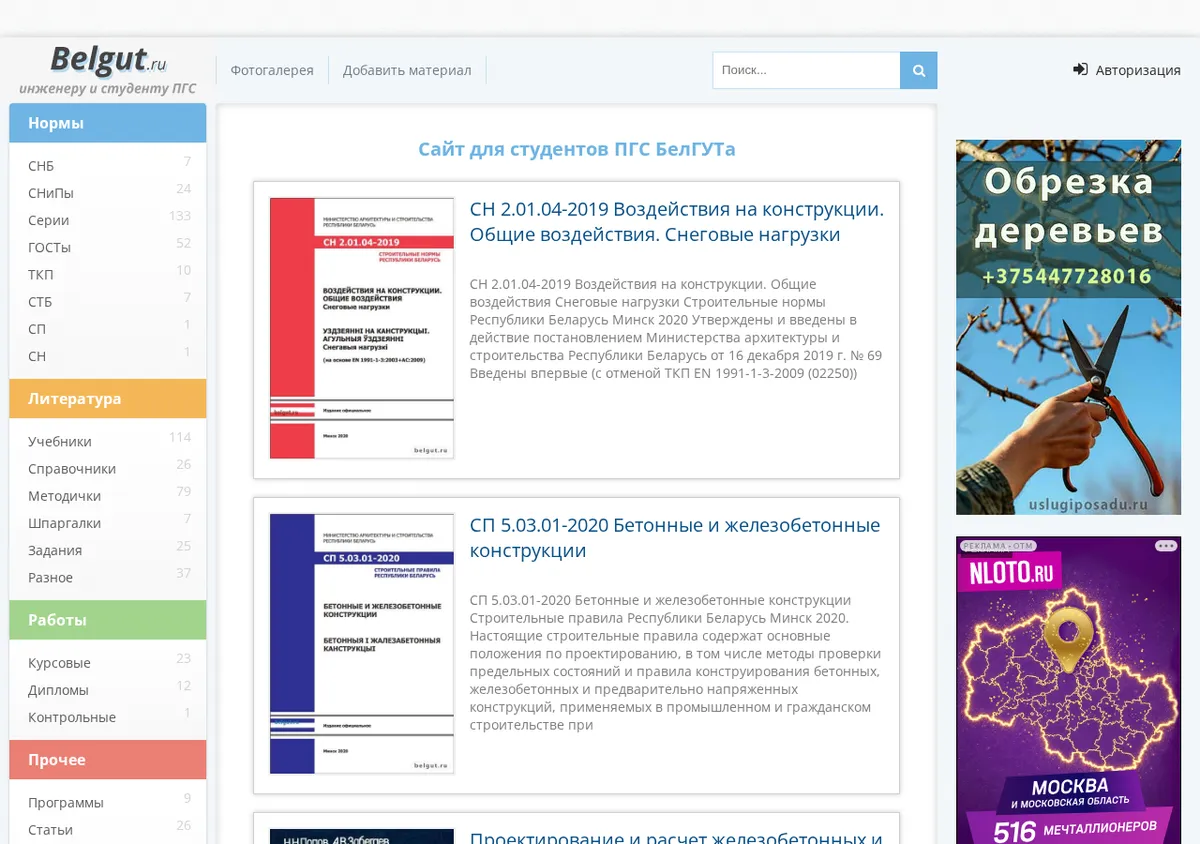Click the Авторизация login icon
The height and width of the screenshot is (844, 1200).
(x=1080, y=70)
